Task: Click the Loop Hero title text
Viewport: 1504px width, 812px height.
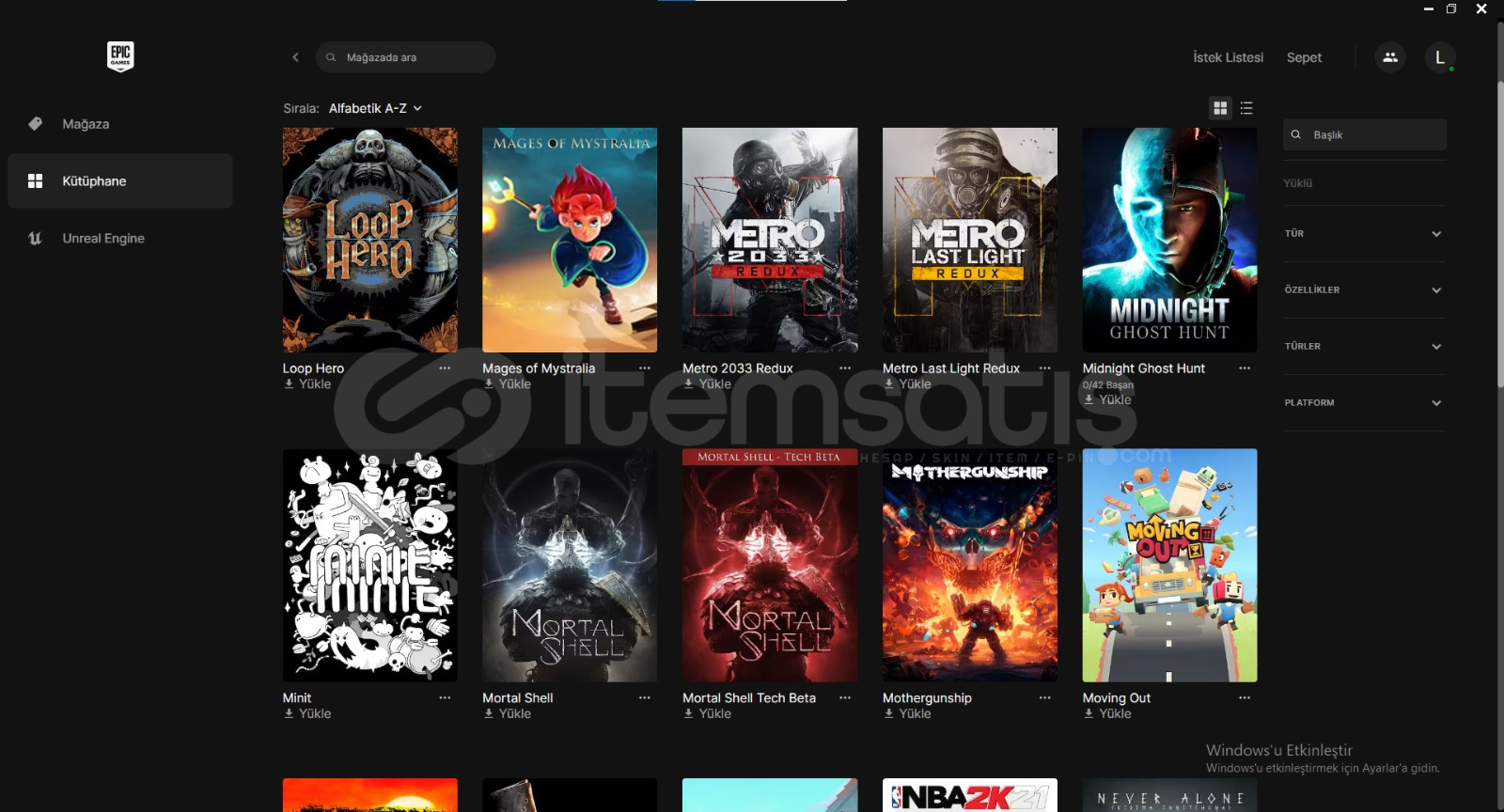Action: coord(313,368)
